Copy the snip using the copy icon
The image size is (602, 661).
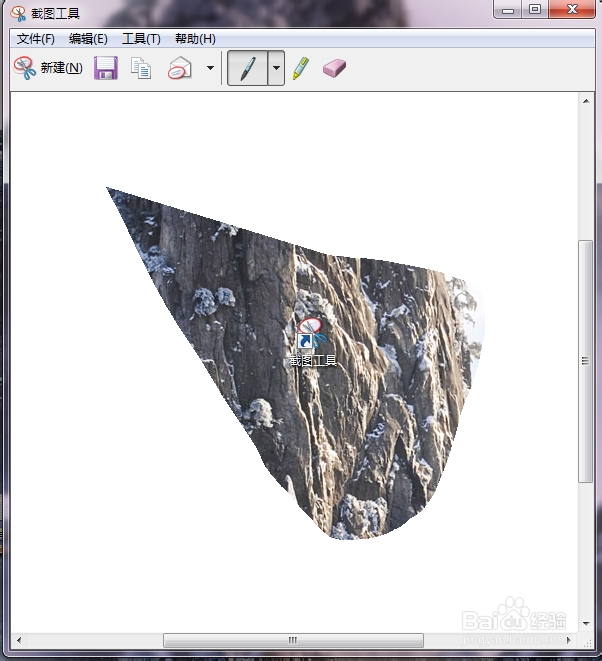click(141, 68)
